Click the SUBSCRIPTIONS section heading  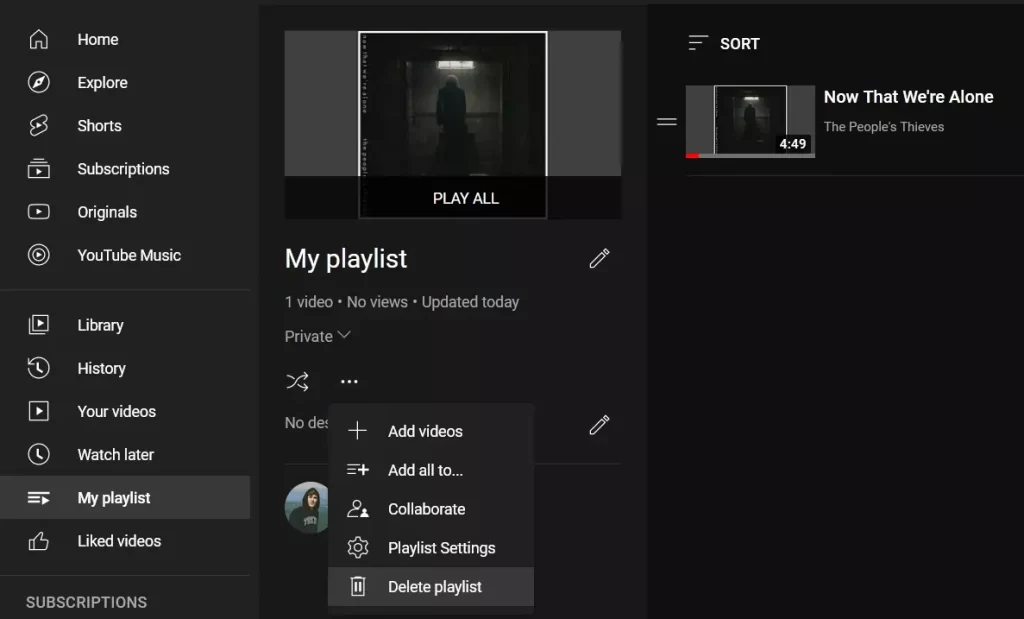86,602
